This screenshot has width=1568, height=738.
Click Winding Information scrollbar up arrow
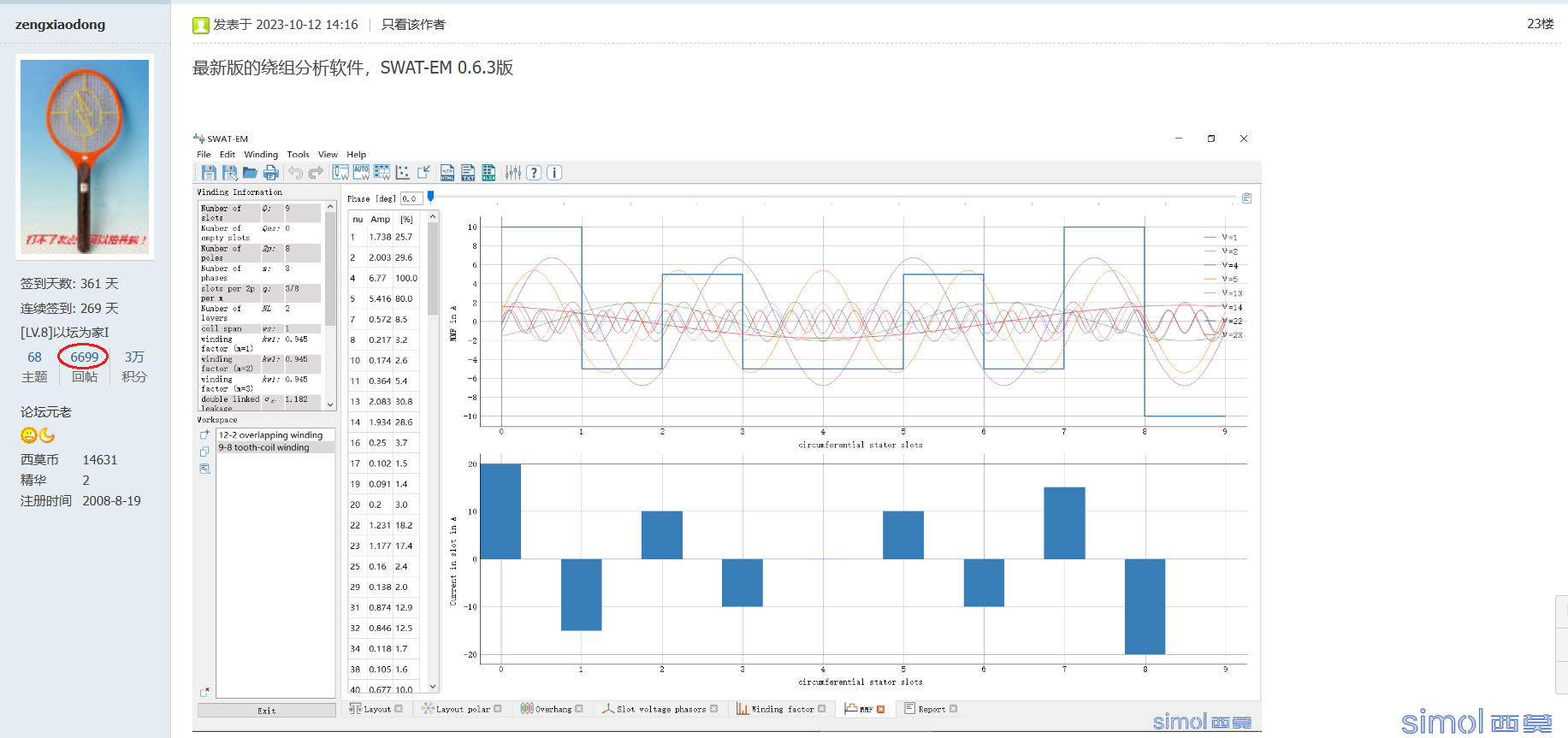[x=330, y=206]
